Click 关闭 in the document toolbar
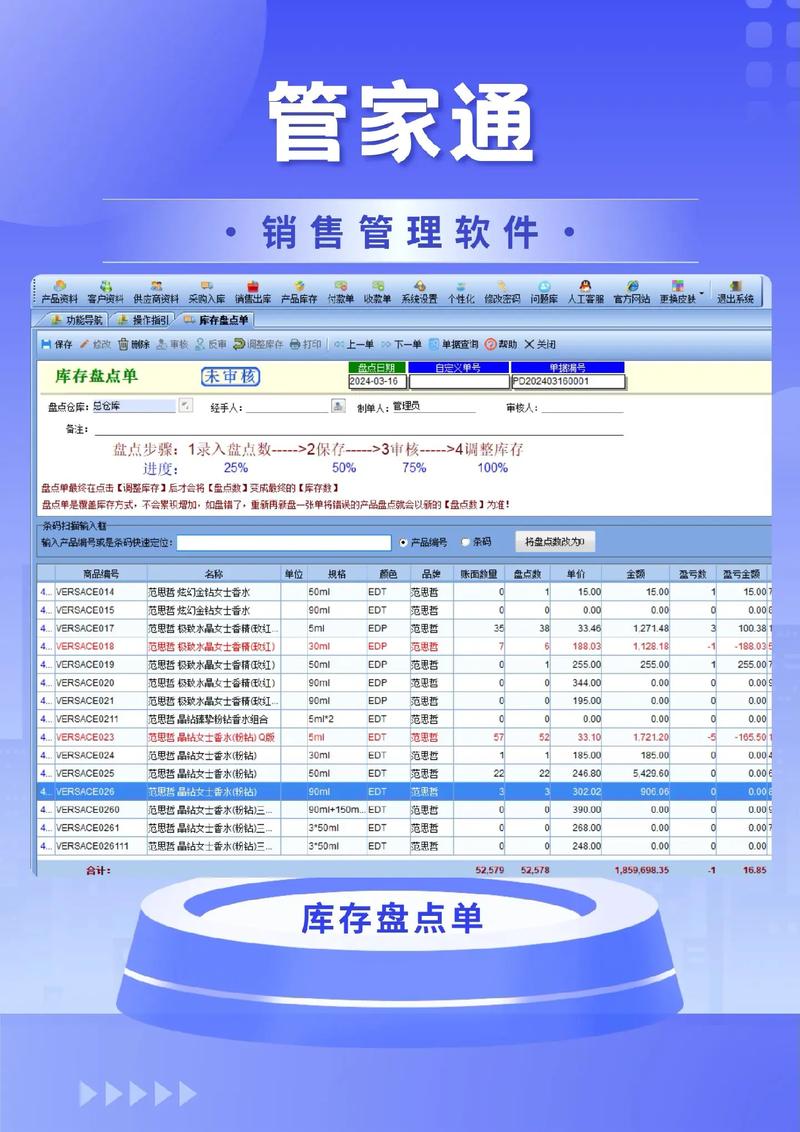800x1132 pixels. pos(540,344)
